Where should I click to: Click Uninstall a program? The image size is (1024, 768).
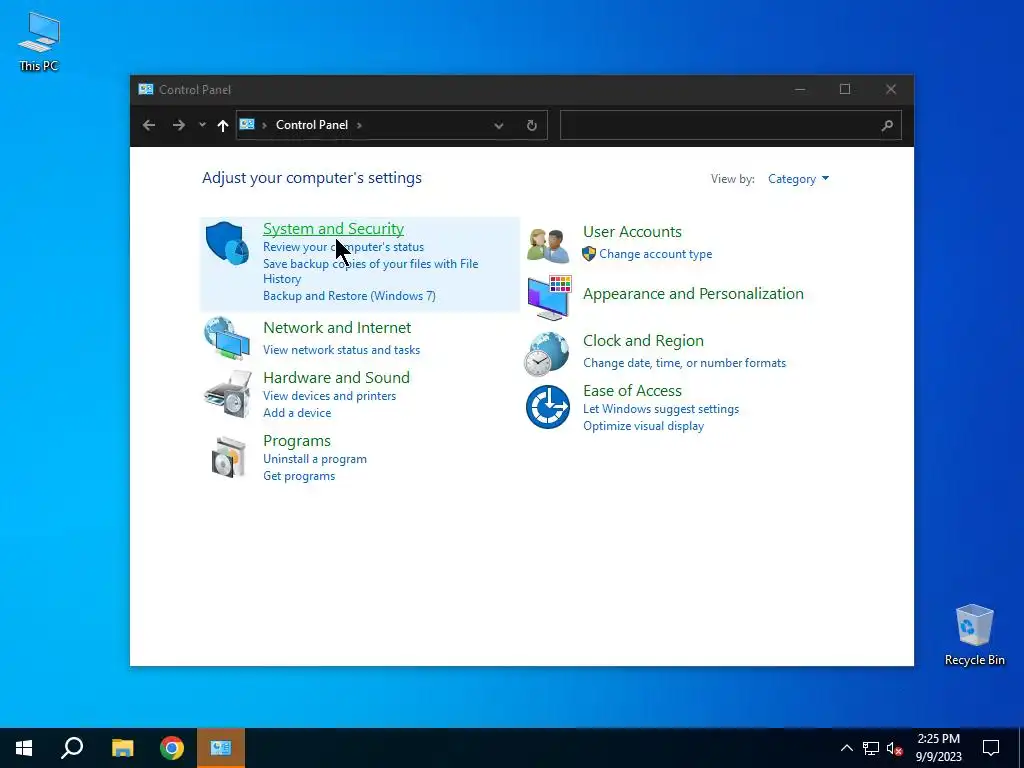pos(315,459)
